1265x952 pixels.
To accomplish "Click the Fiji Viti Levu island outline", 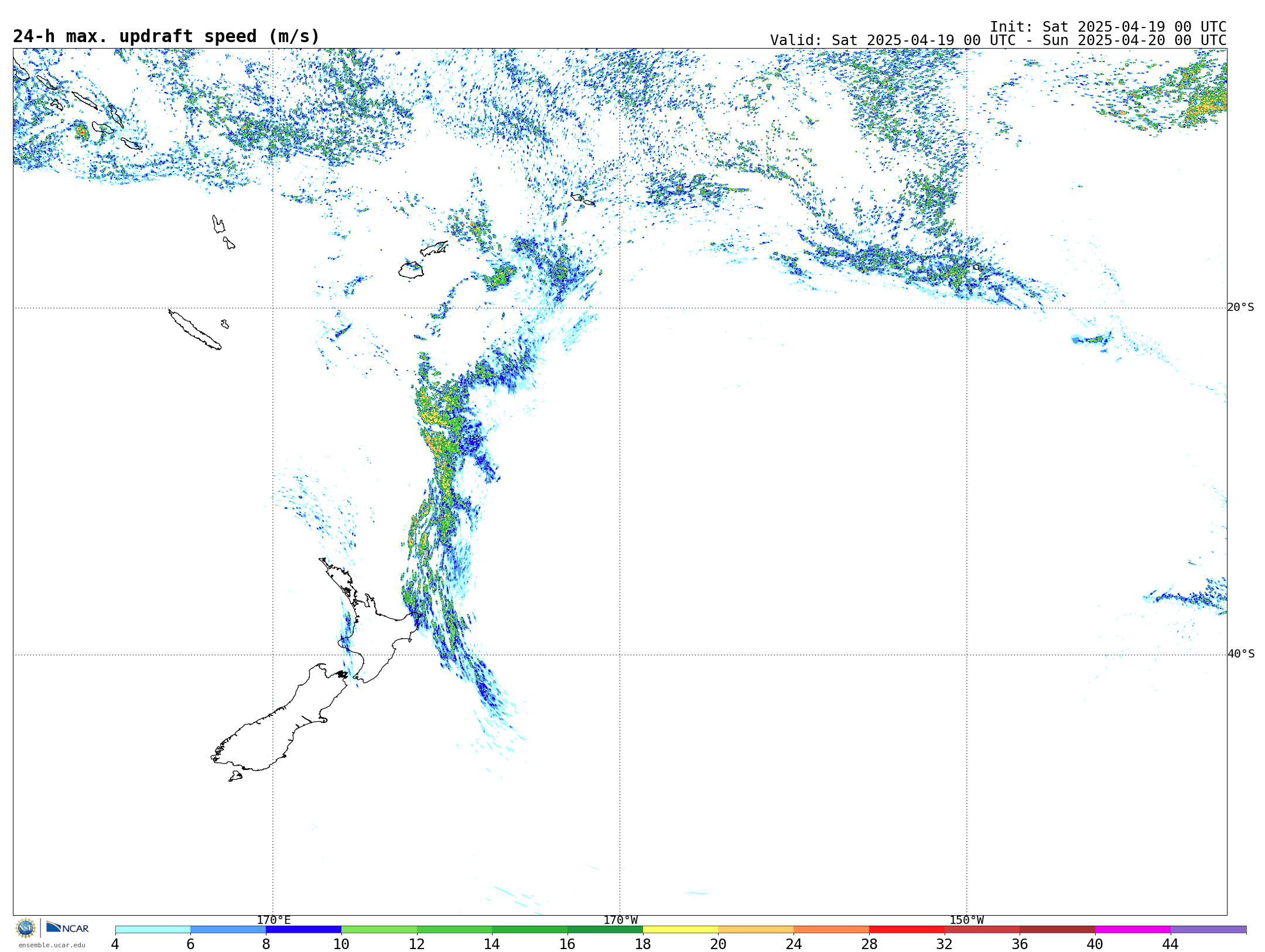I will pos(411,270).
